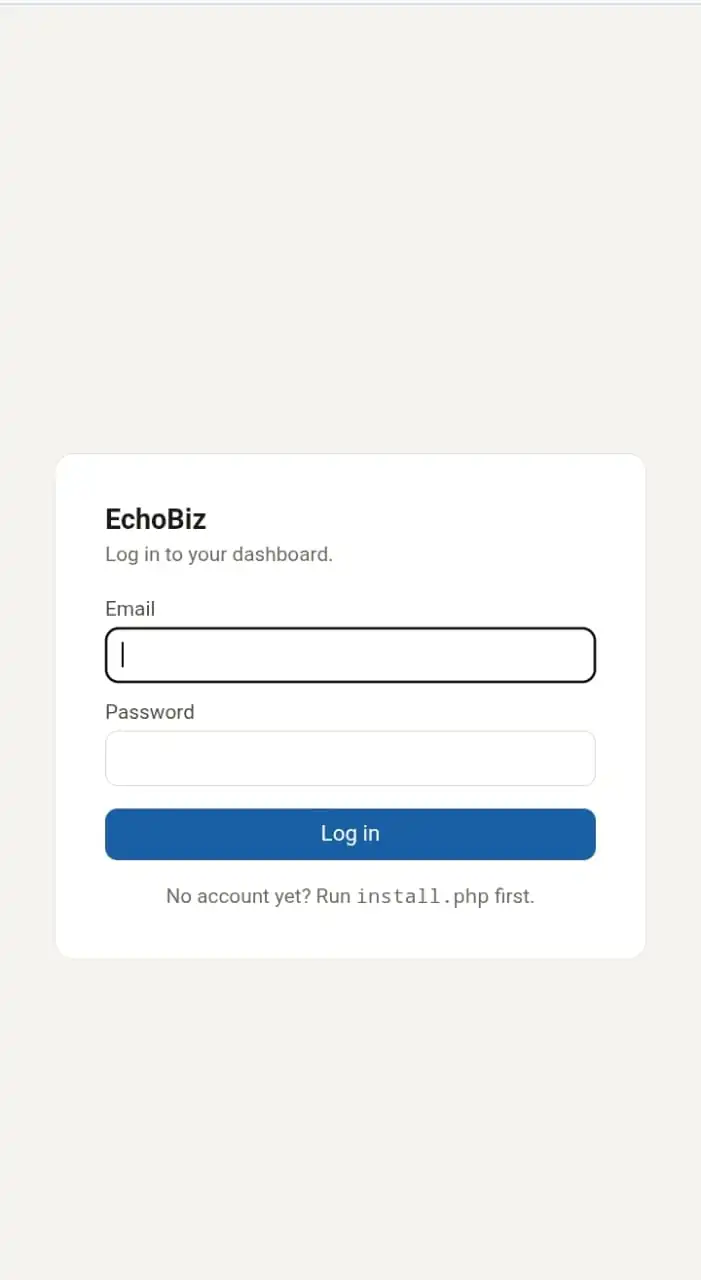Click the Email field label
Image resolution: width=701 pixels, height=1280 pixels.
click(130, 609)
